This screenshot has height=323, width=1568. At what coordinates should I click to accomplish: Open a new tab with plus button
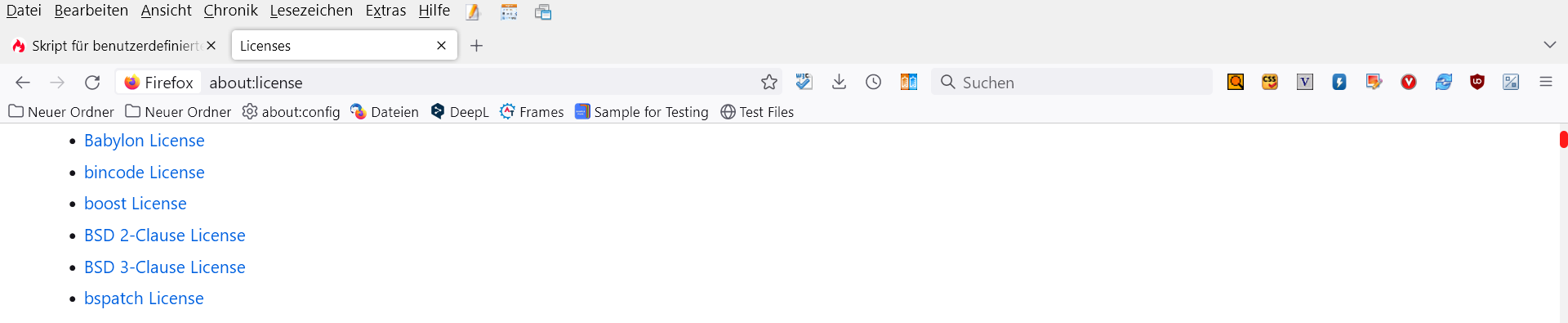(477, 46)
